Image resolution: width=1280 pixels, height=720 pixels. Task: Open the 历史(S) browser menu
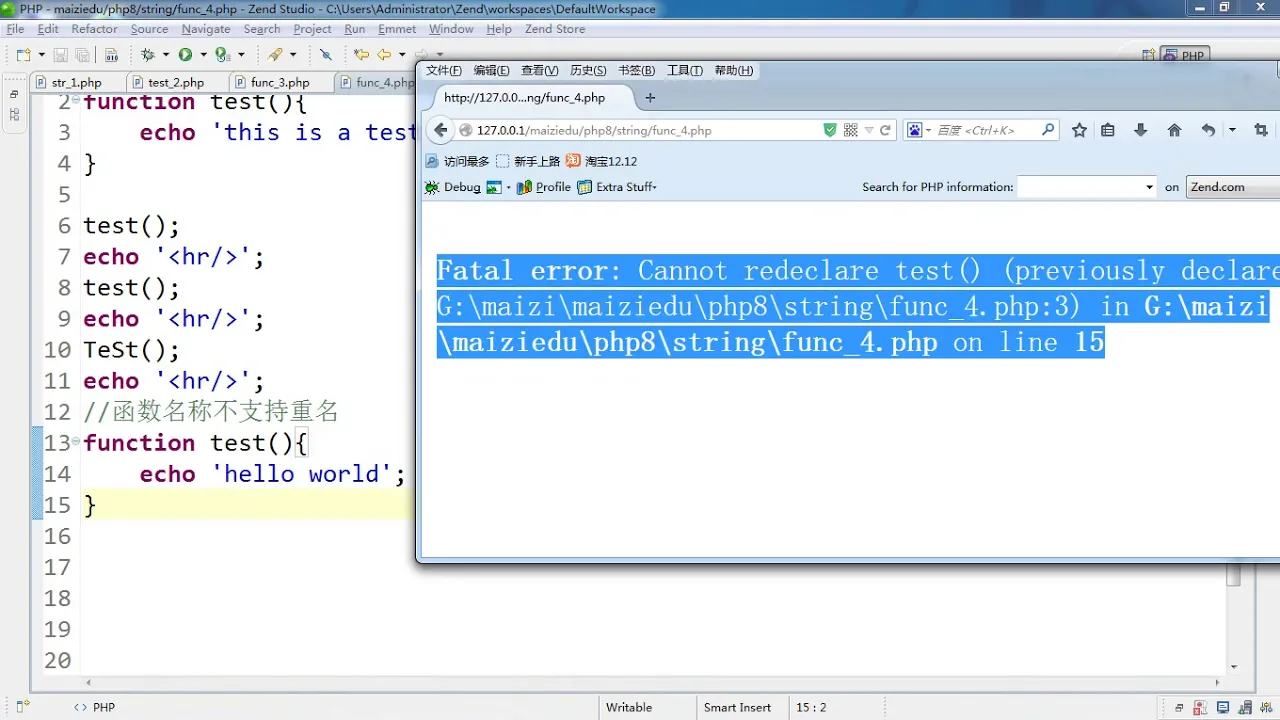pyautogui.click(x=588, y=70)
